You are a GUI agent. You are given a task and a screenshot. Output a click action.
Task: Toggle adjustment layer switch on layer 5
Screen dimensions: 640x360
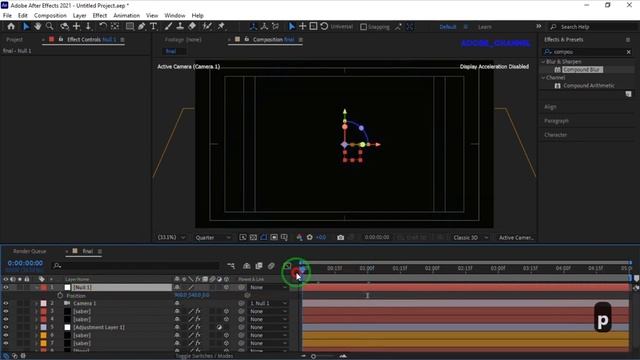click(219, 327)
